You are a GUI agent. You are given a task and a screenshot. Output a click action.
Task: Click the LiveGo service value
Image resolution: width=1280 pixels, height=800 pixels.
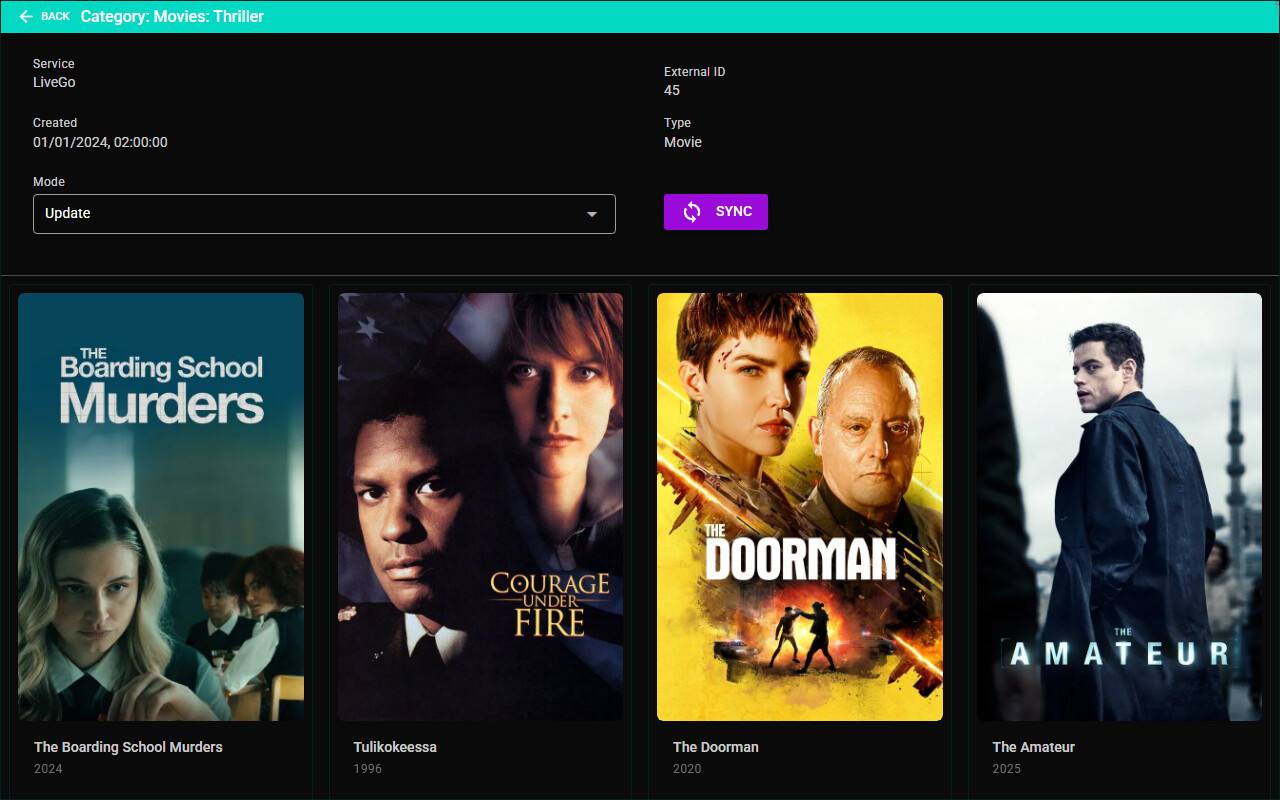[54, 82]
